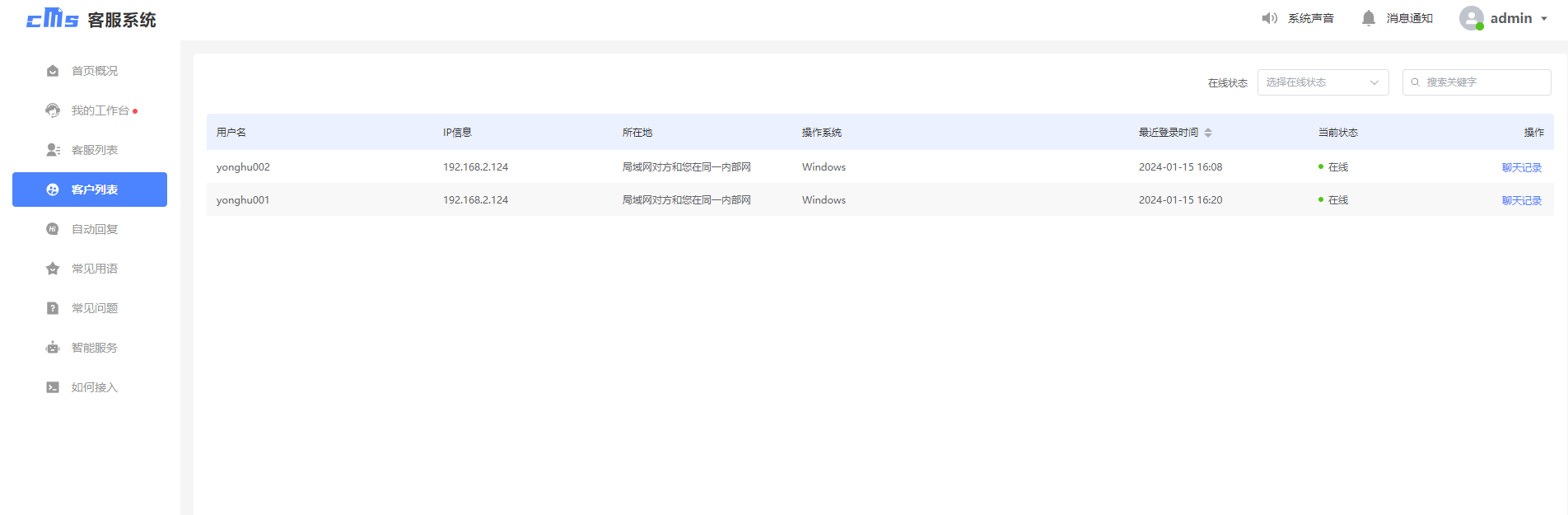Open 常见用语 page
Image resolution: width=1568 pixels, height=515 pixels.
[90, 269]
